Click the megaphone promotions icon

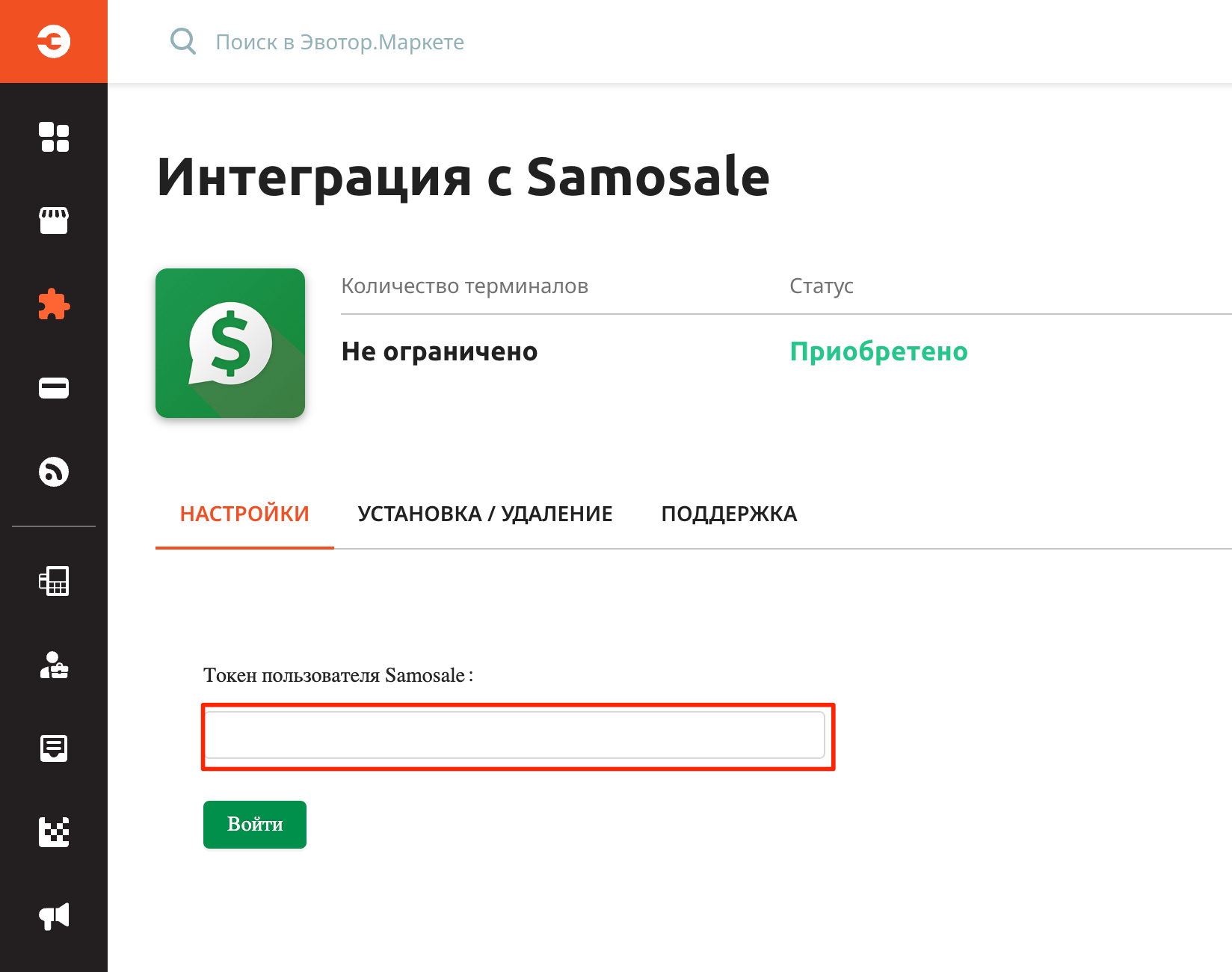point(54,916)
